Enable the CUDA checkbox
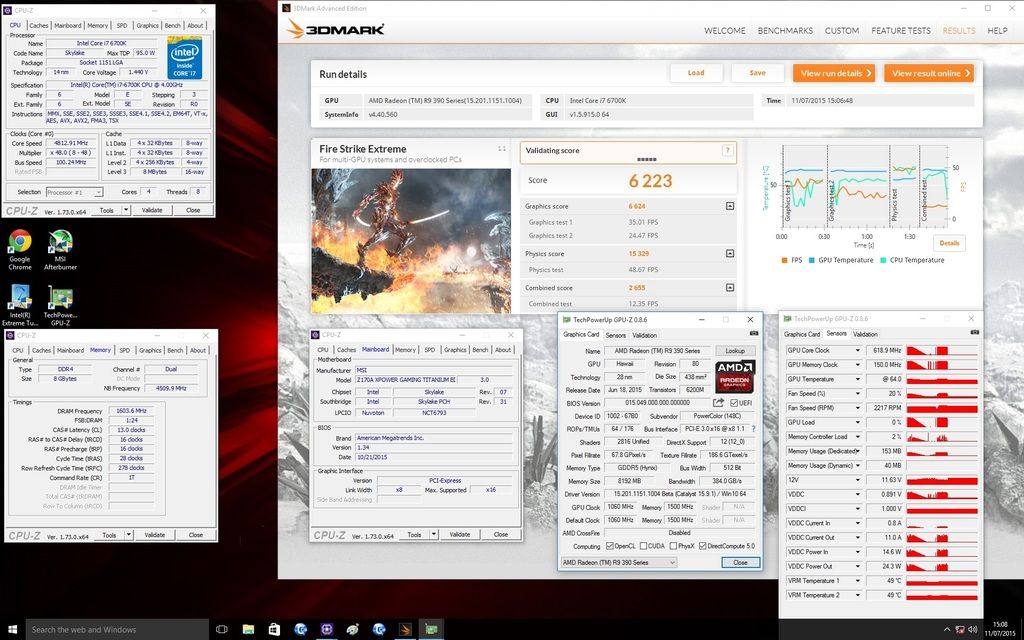 (x=645, y=546)
